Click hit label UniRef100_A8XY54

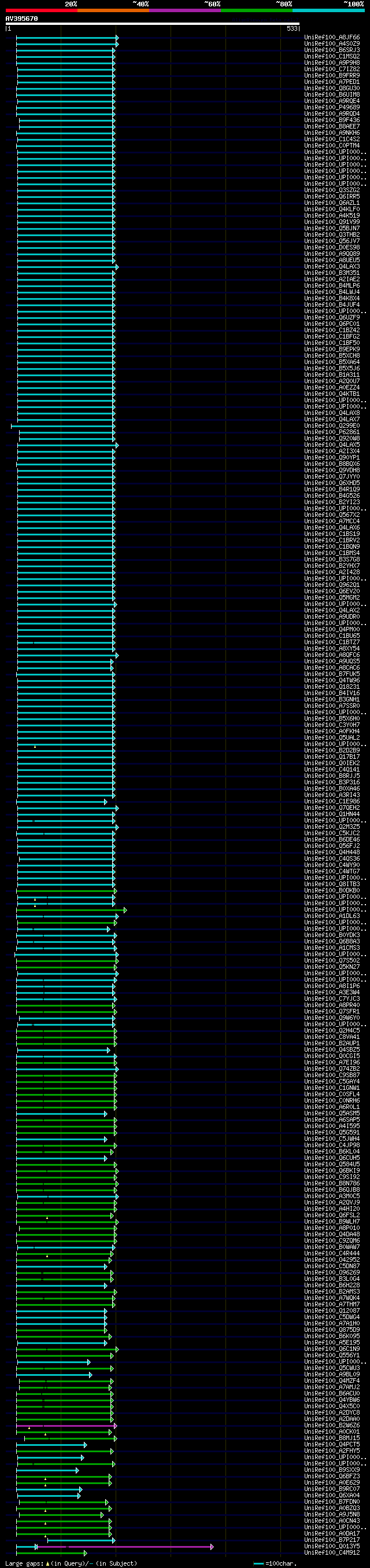pos(332,649)
